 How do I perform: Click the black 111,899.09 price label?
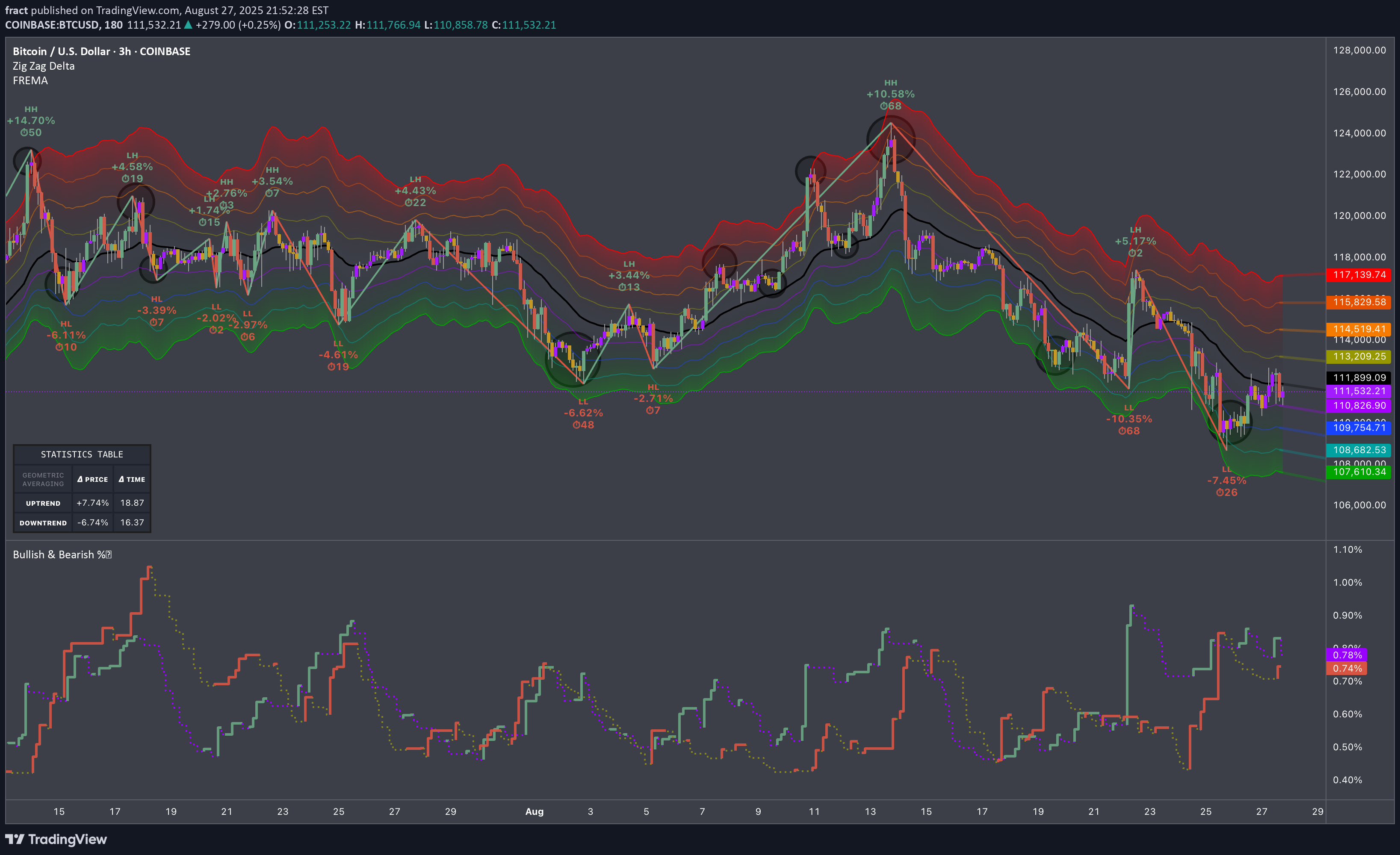[1359, 378]
